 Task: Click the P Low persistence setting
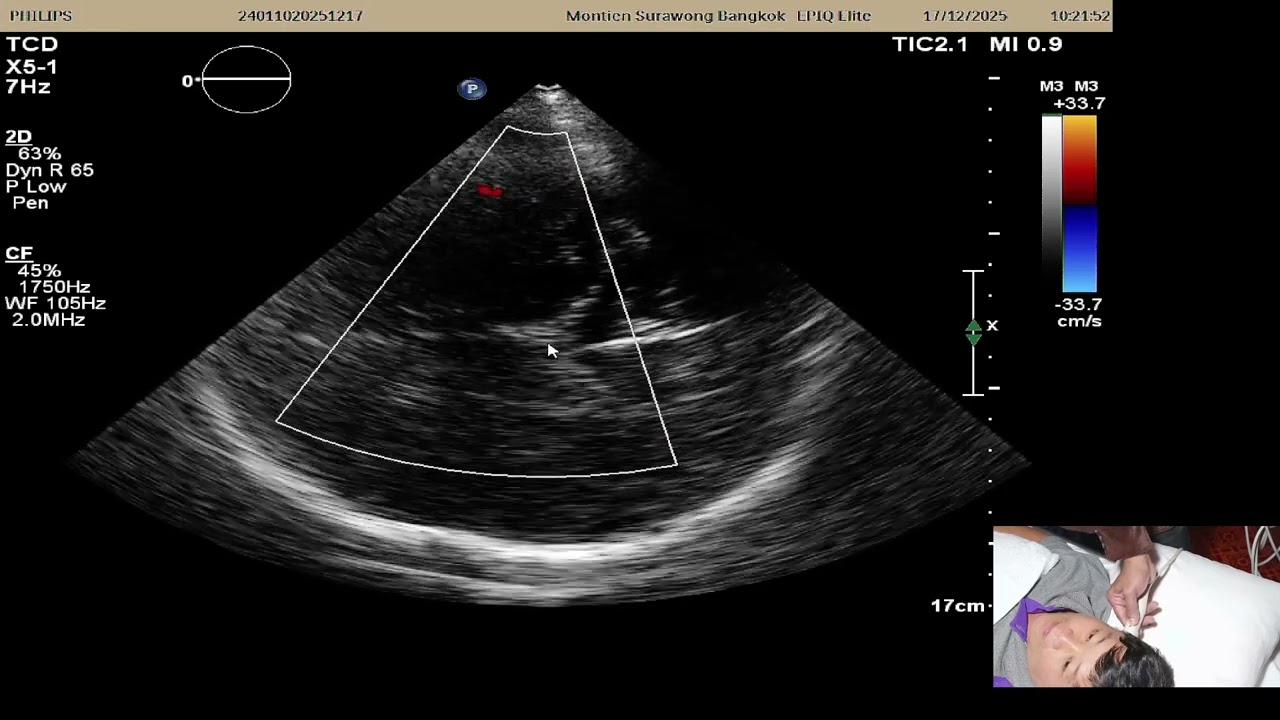[36, 187]
